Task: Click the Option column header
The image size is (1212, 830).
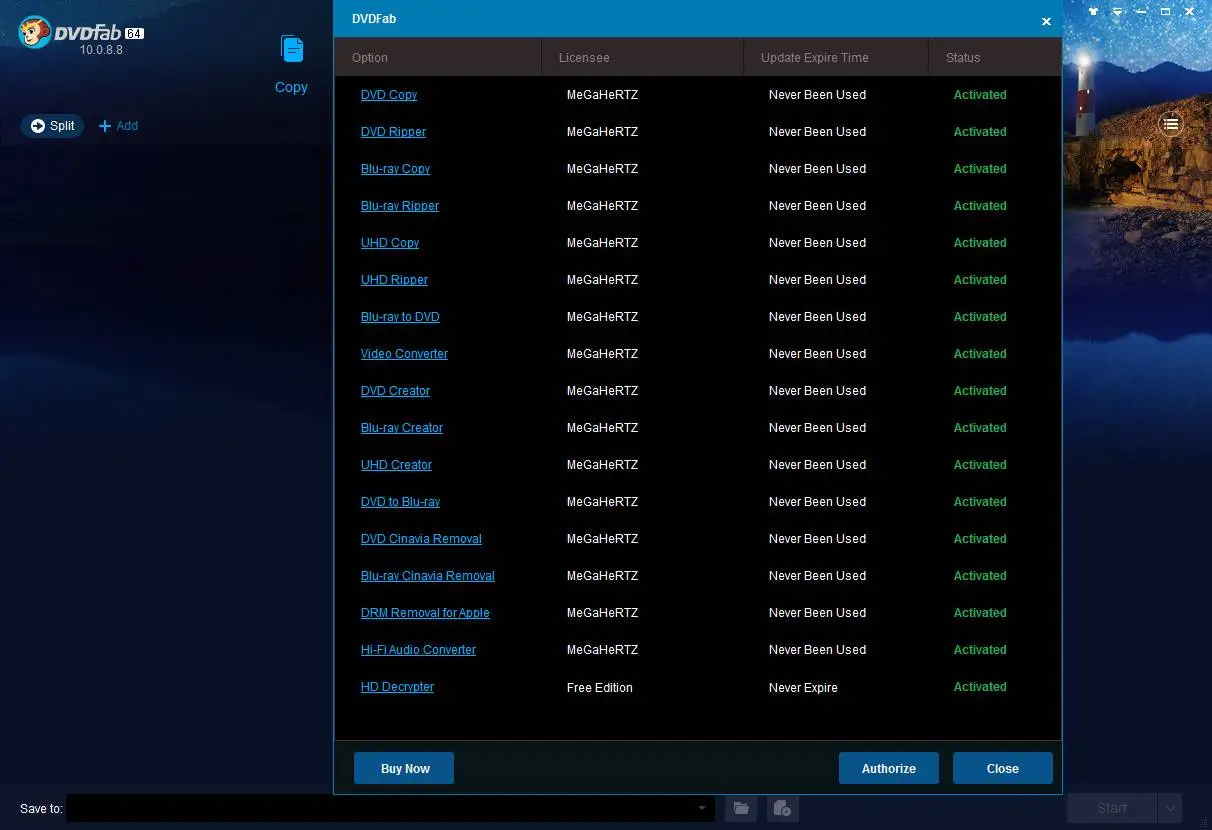Action: pos(438,57)
